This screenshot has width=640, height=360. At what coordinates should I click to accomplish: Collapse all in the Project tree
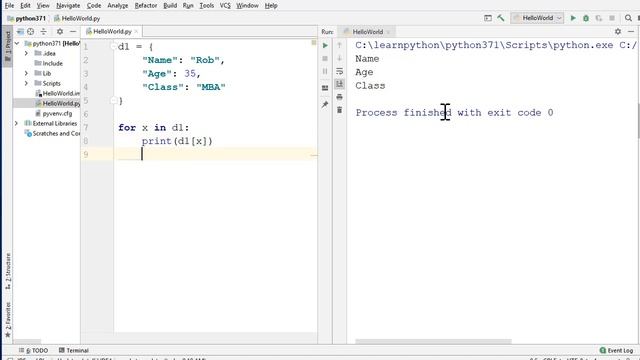point(44,31)
